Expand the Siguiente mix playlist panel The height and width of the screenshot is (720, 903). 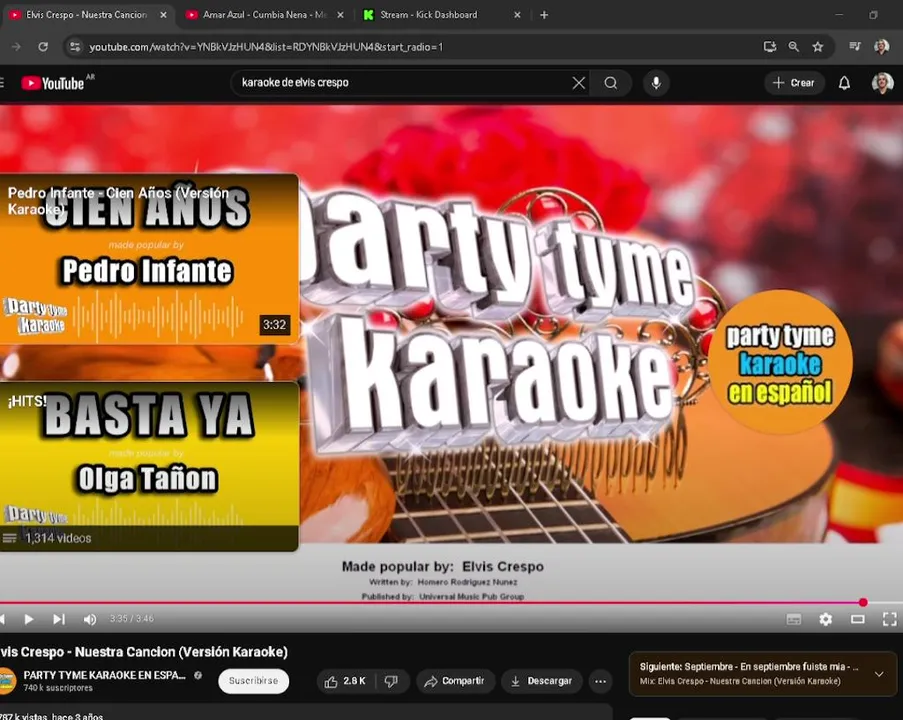pos(879,674)
